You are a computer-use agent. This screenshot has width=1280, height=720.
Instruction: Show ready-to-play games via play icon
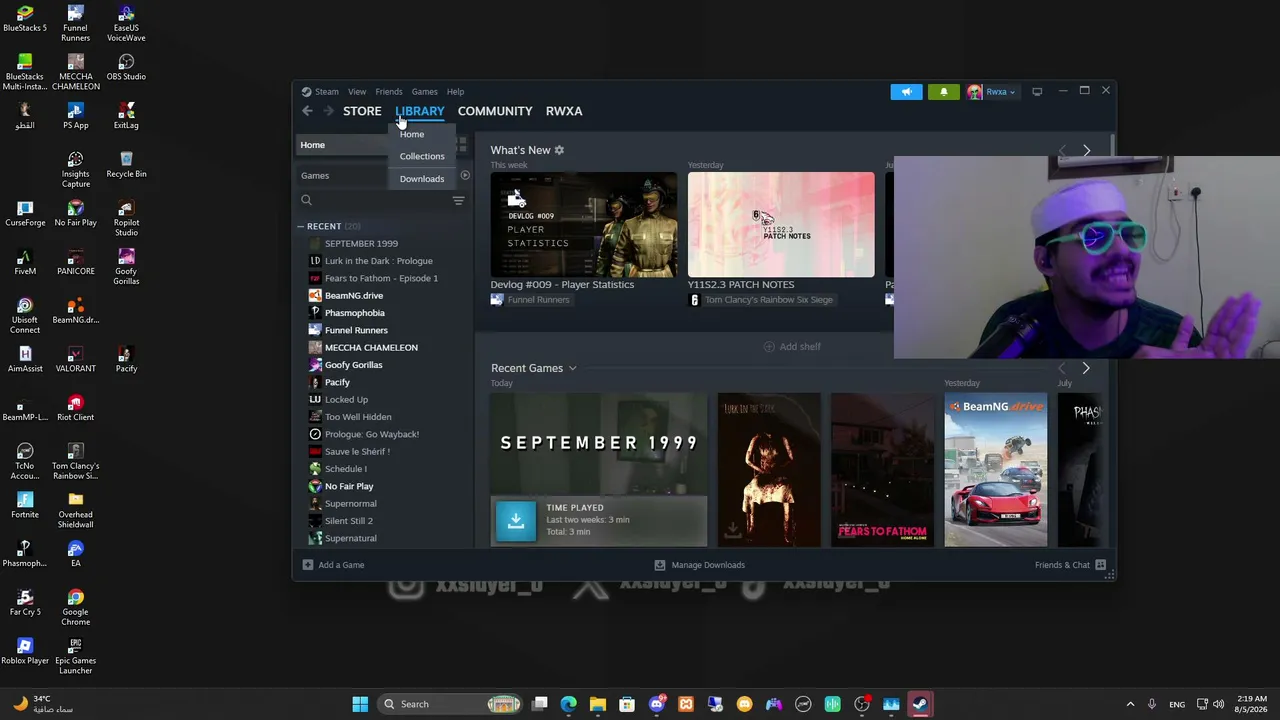tap(465, 176)
